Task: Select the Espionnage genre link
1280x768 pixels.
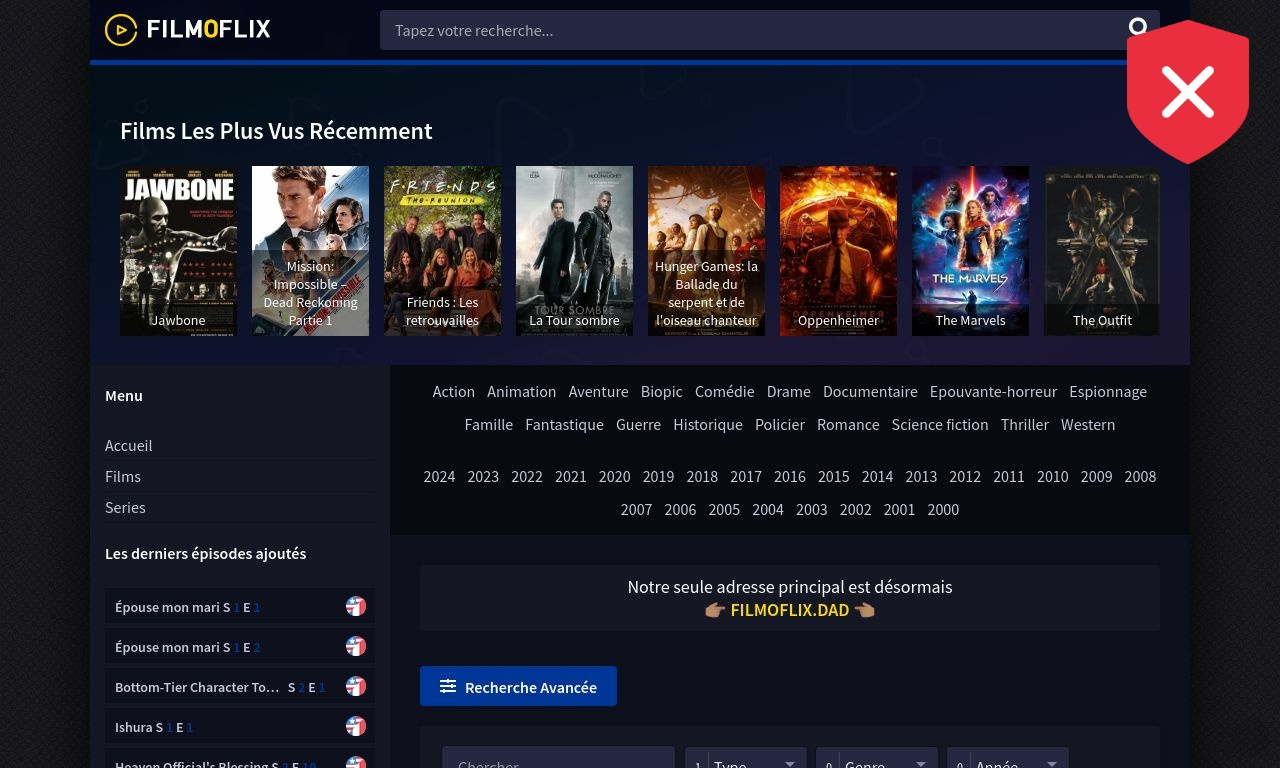Action: 1108,391
